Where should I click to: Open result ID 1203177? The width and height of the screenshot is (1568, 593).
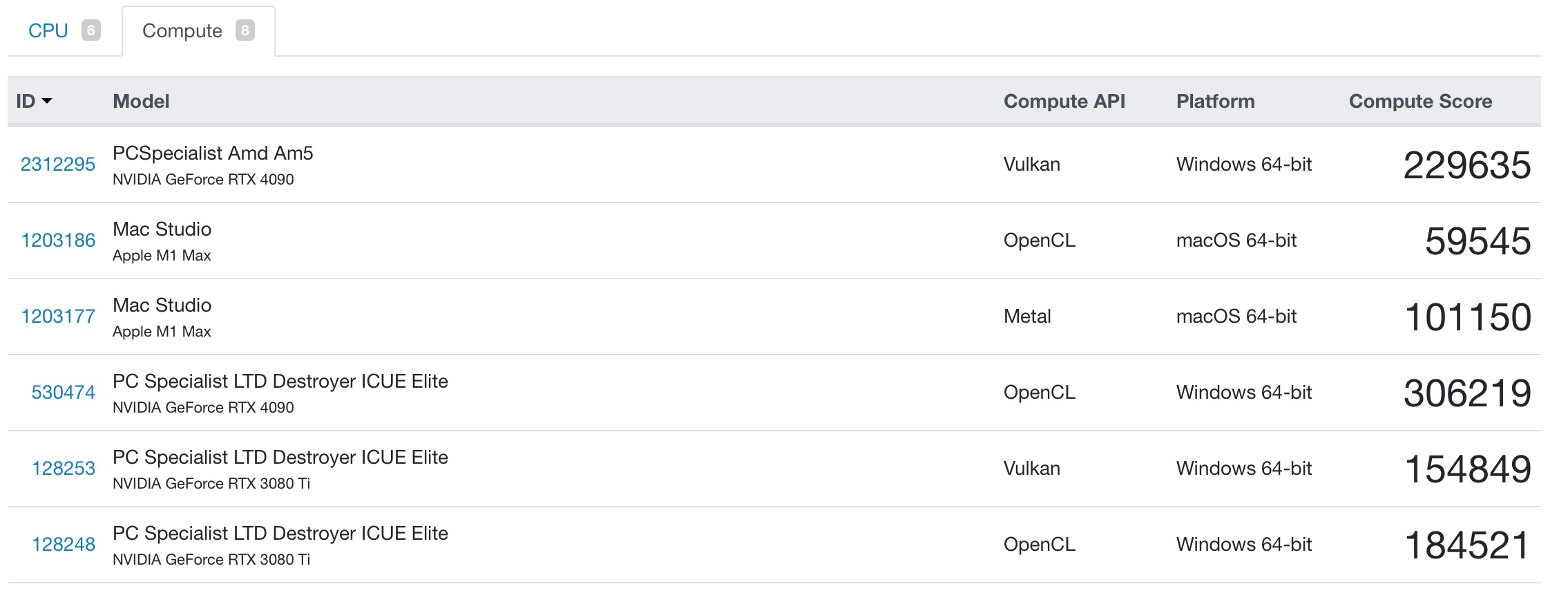(x=58, y=316)
